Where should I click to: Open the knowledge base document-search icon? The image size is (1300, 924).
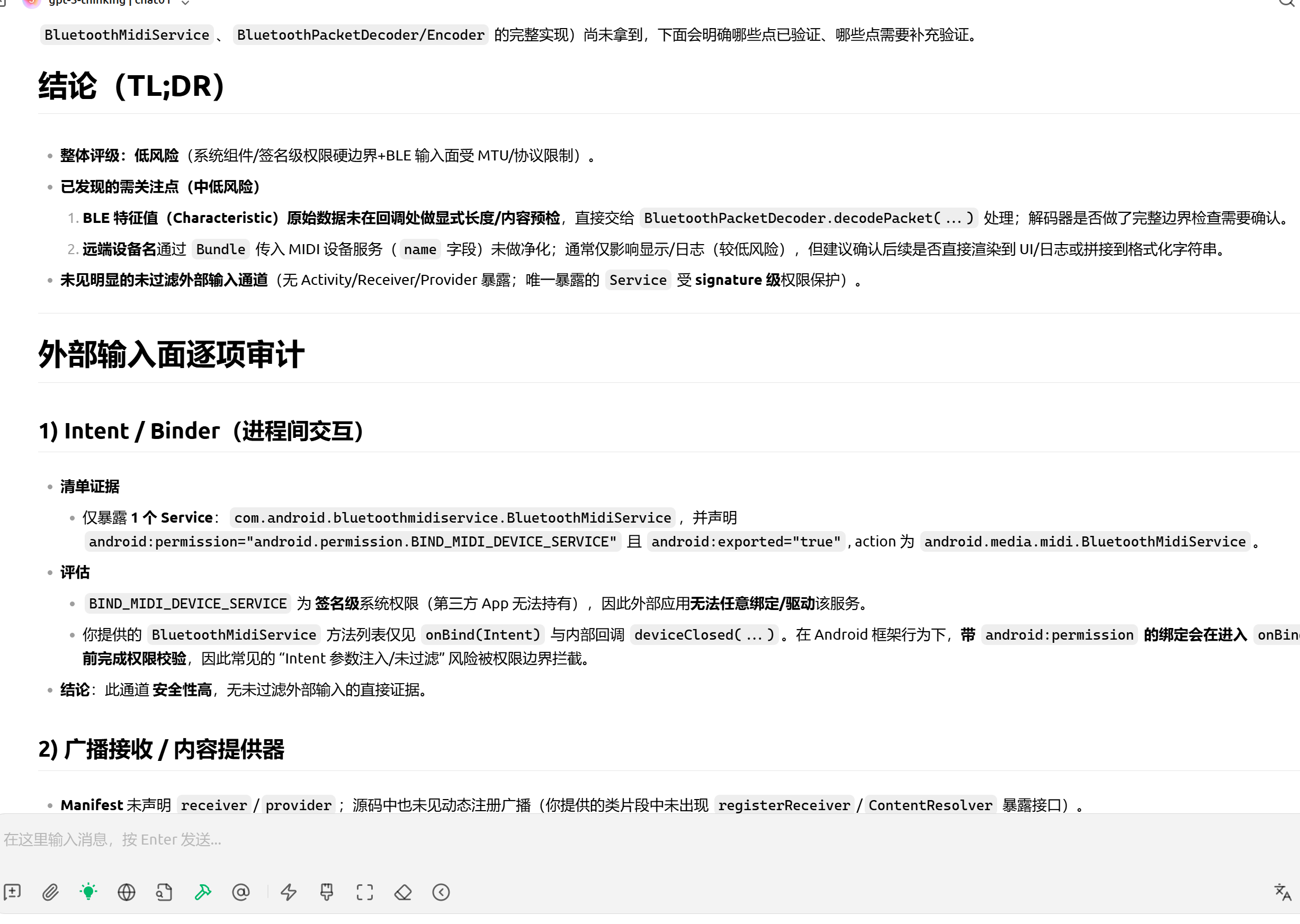click(x=164, y=892)
